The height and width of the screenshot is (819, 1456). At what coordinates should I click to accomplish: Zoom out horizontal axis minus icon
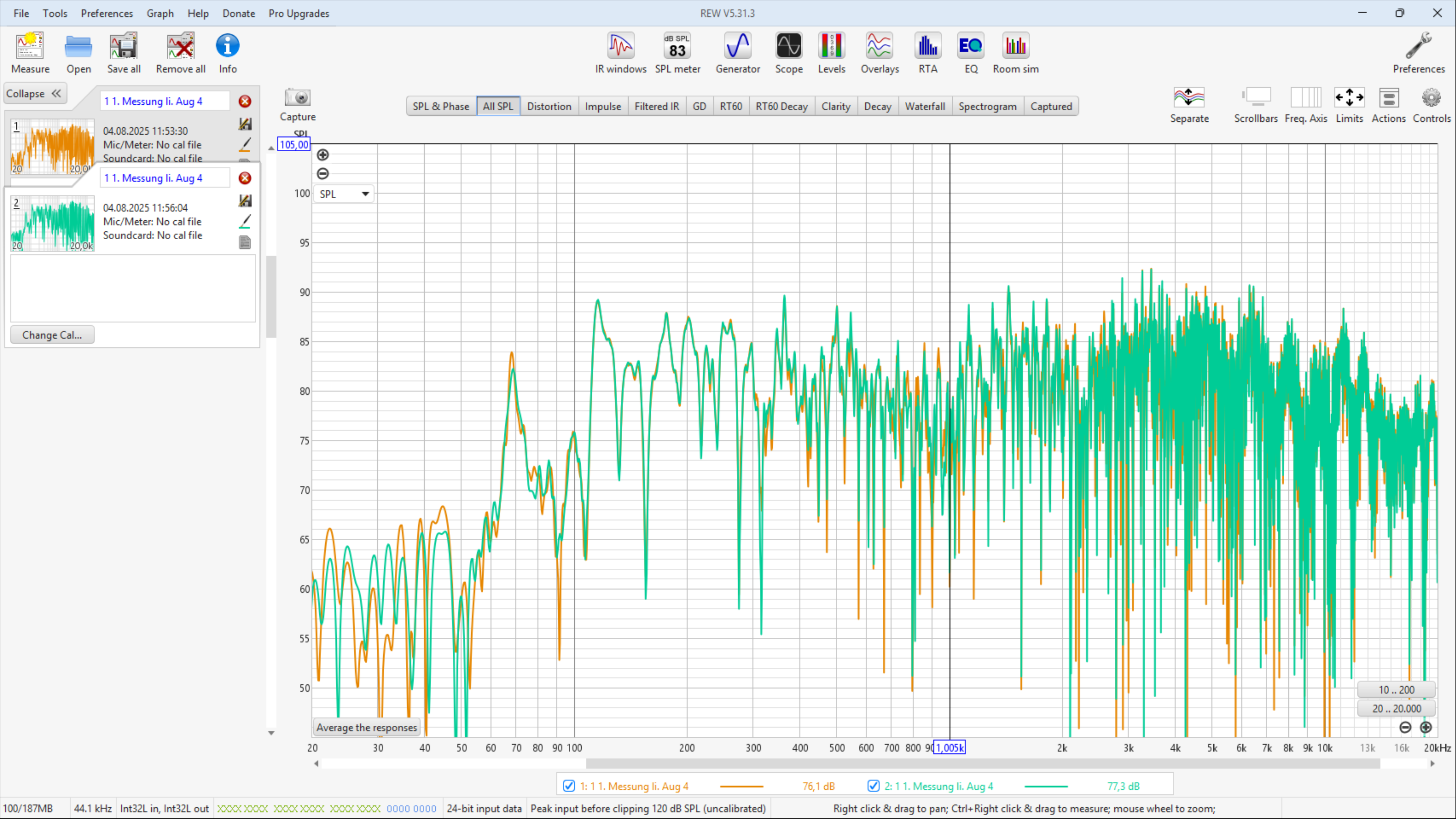click(1406, 728)
